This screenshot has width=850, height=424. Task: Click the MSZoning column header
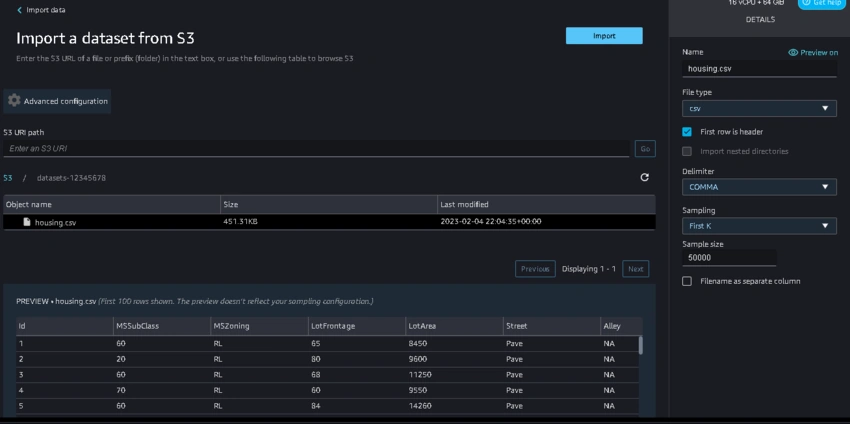[260, 326]
